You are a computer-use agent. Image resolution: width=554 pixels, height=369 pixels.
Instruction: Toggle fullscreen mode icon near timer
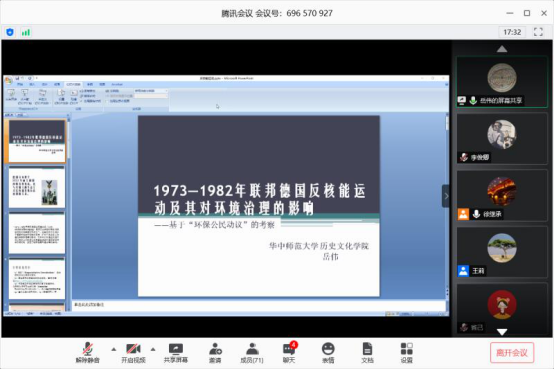coord(538,32)
